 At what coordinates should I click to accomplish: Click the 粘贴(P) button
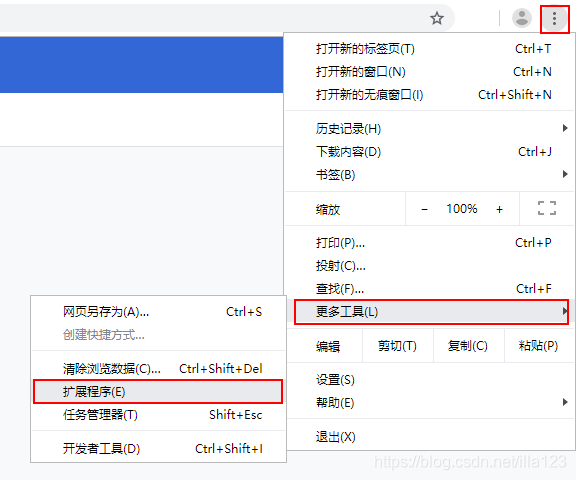pos(539,346)
